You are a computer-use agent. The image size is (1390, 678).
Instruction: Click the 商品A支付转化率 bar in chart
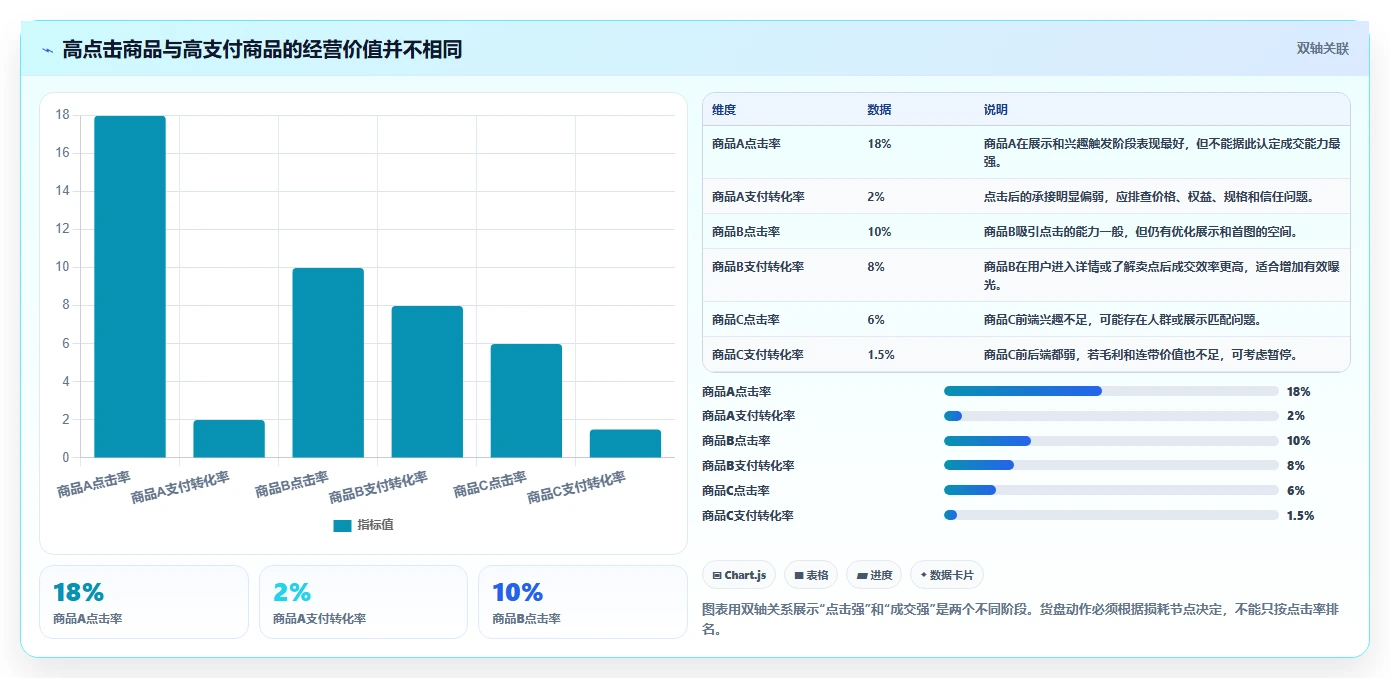point(229,439)
